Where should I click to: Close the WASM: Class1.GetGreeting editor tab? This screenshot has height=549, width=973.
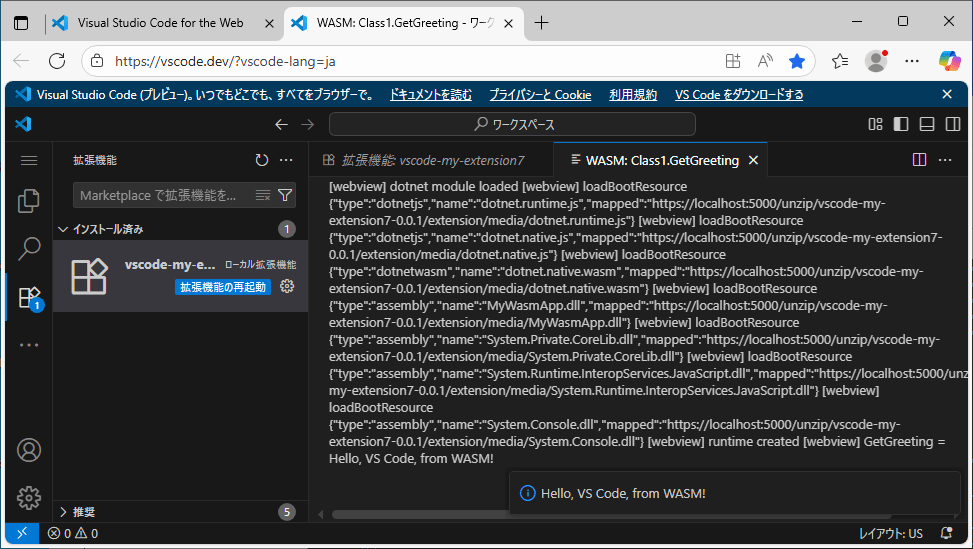tap(753, 161)
